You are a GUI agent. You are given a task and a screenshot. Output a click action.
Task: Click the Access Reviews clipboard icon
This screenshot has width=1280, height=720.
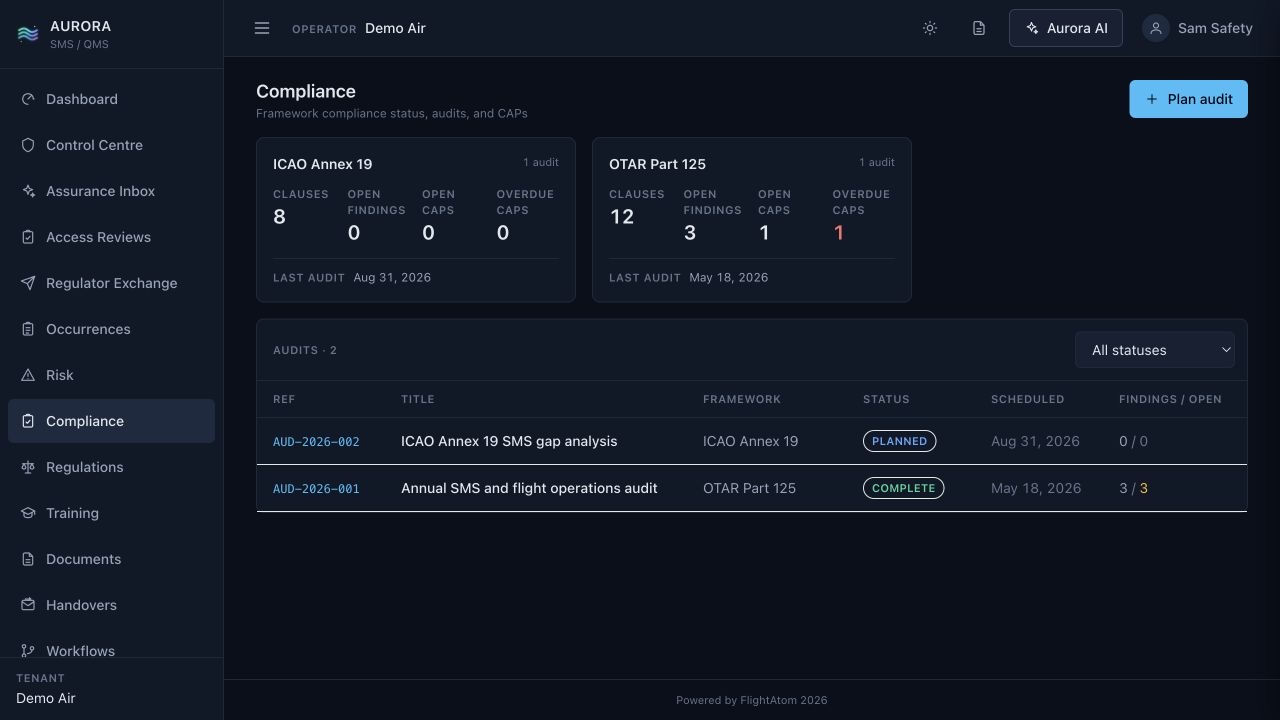[x=28, y=237]
